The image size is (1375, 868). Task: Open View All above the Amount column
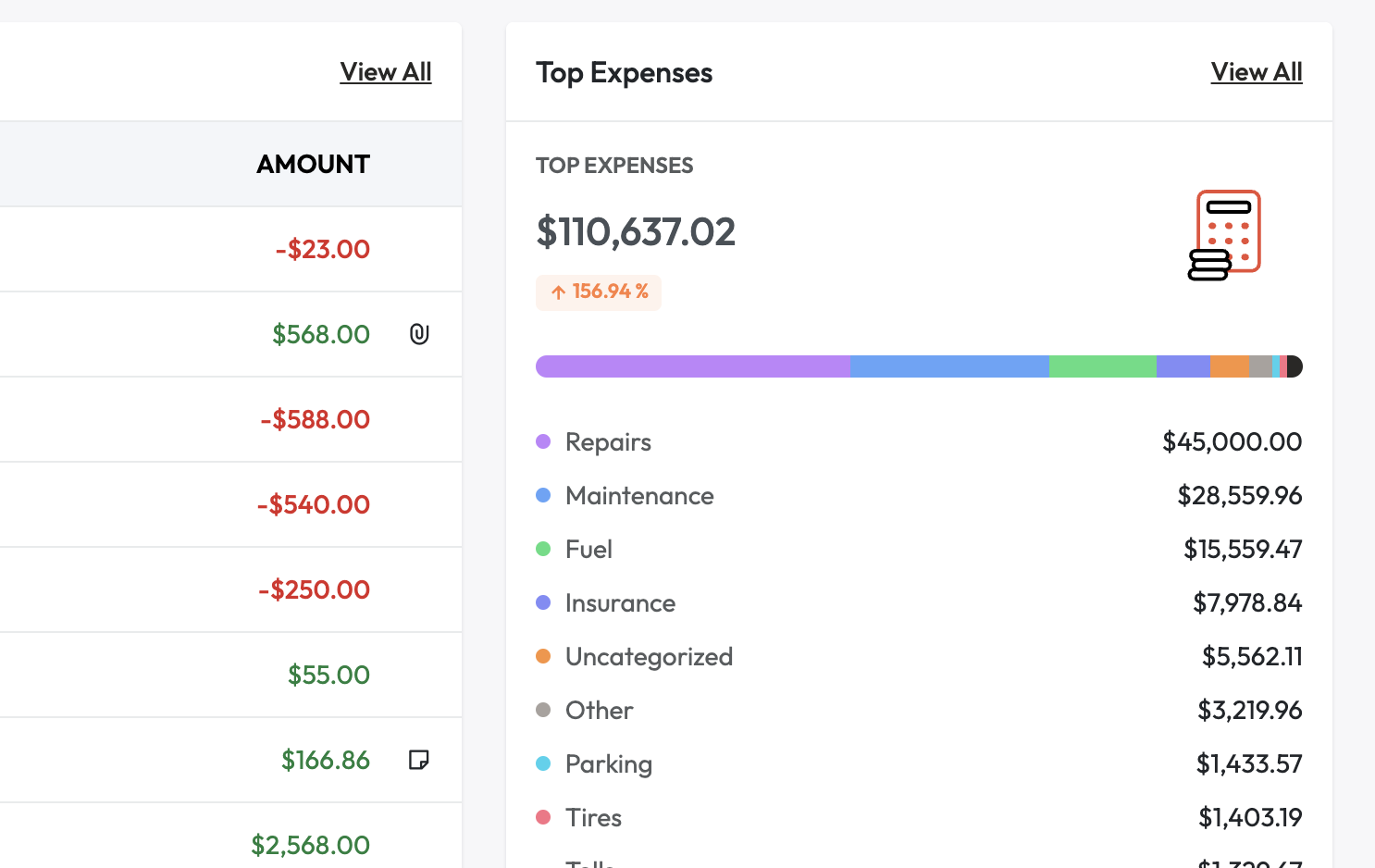click(x=386, y=71)
